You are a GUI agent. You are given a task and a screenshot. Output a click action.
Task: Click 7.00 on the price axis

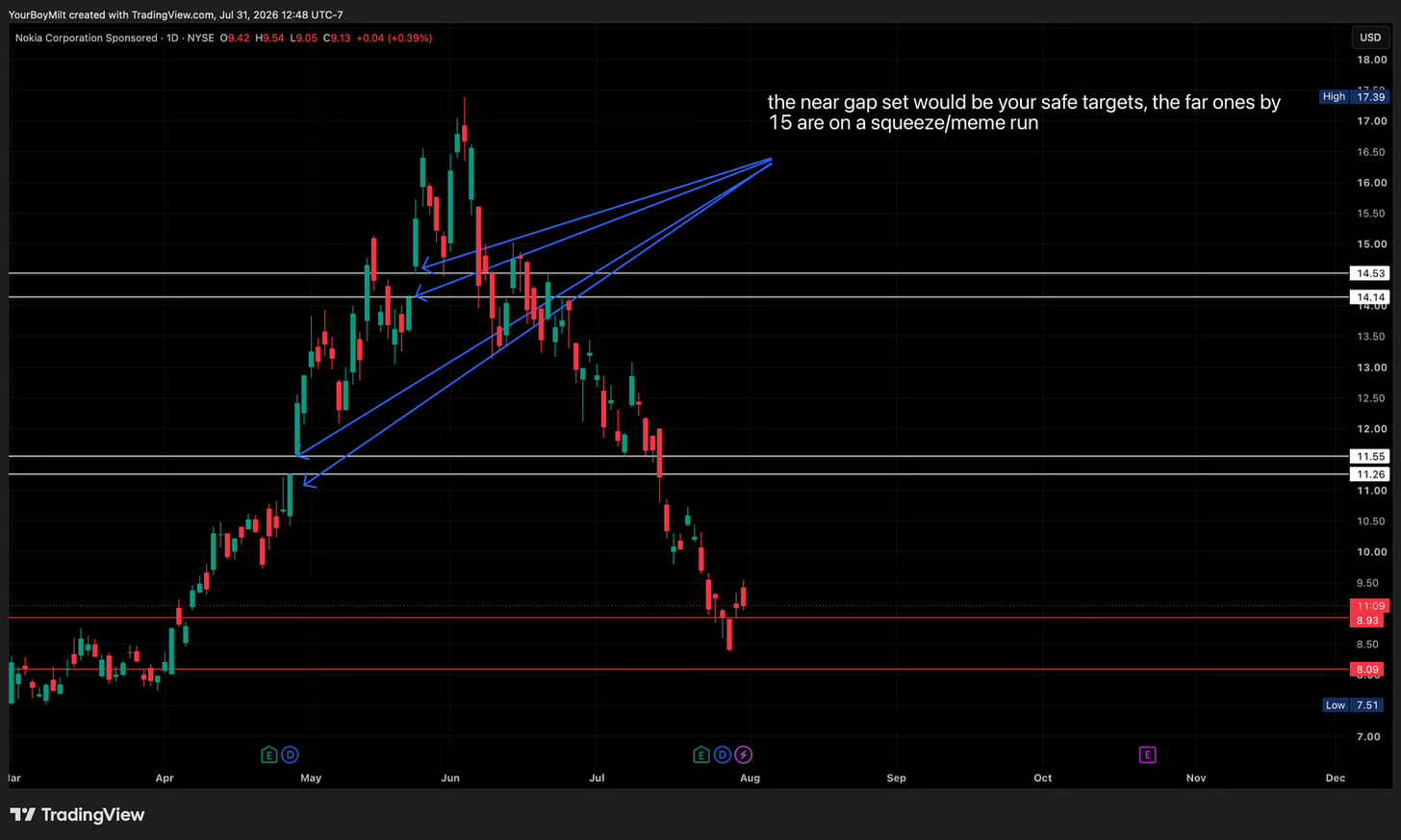1368,737
